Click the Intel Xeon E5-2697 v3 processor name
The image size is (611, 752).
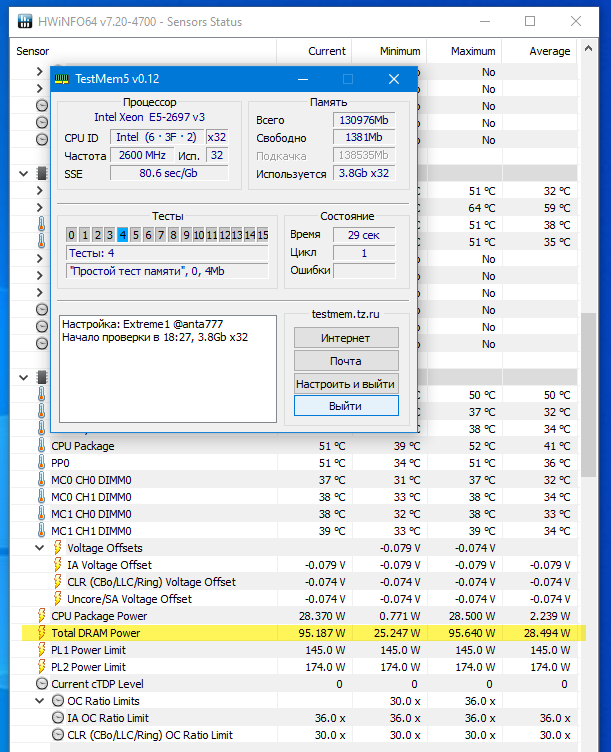click(149, 117)
